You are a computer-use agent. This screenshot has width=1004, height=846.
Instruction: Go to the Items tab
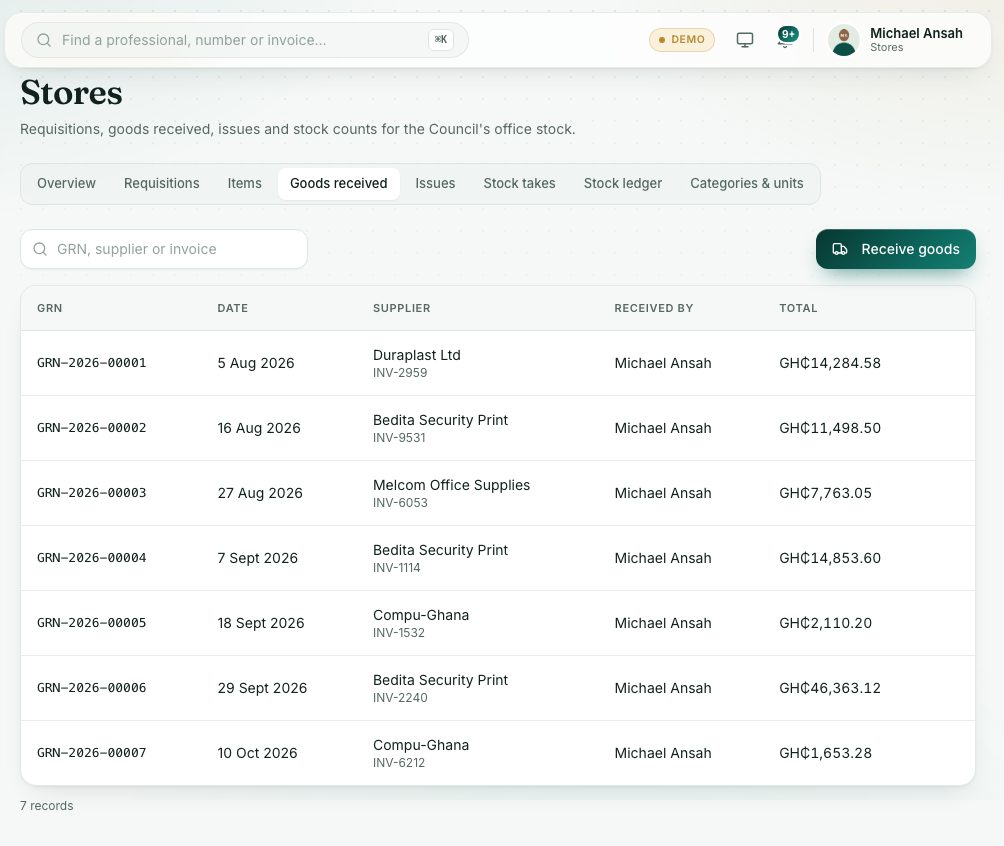click(245, 184)
